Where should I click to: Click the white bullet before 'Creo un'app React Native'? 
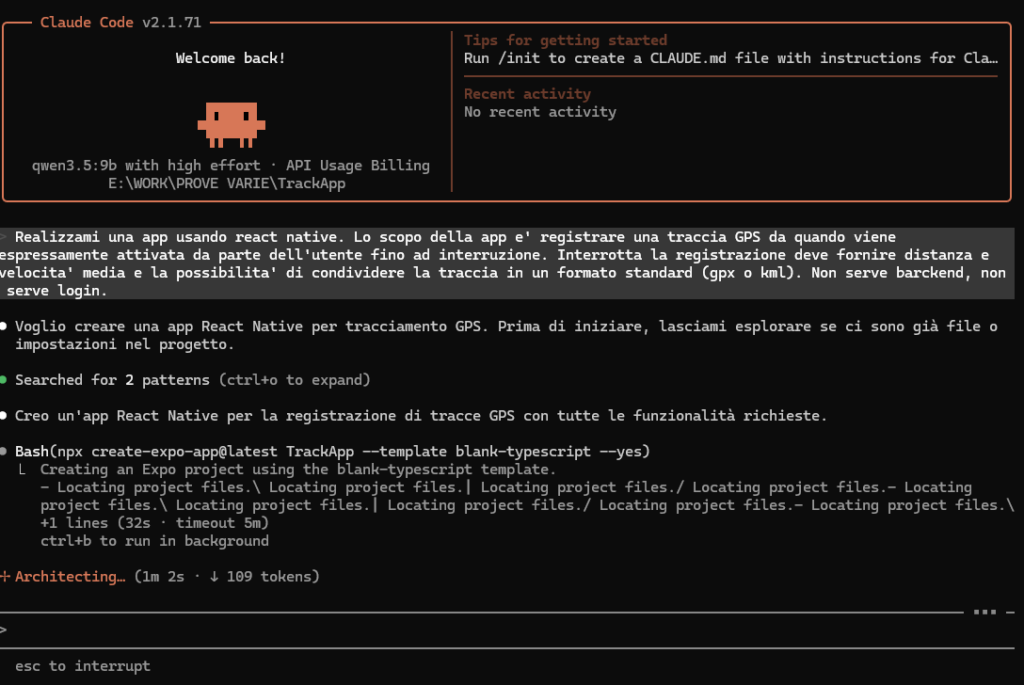[x=5, y=415]
